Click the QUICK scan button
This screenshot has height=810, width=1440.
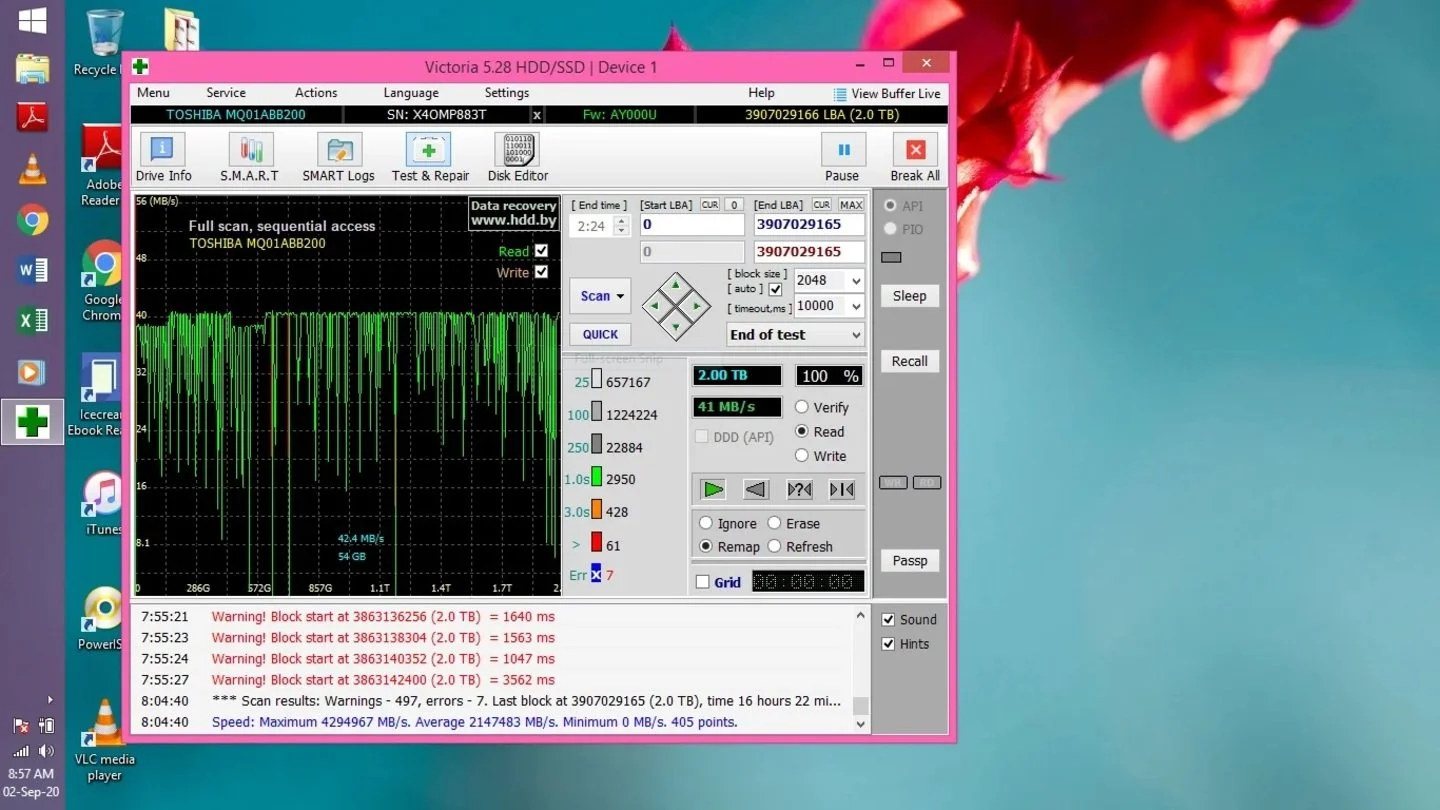(x=600, y=334)
